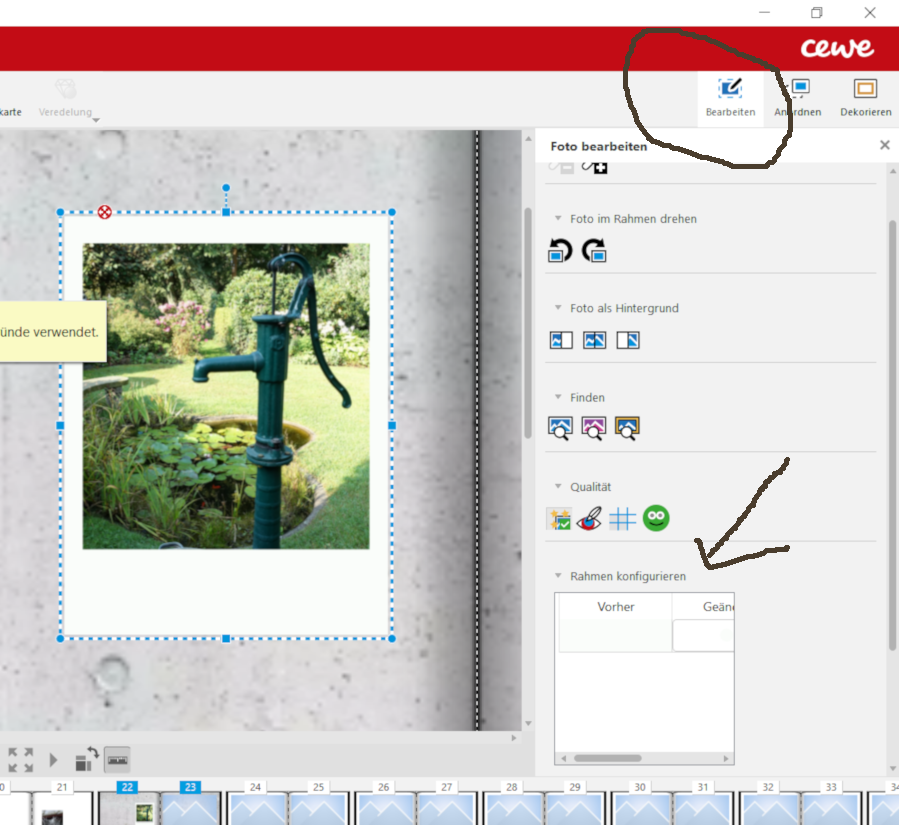This screenshot has height=825, width=899.
Task: Set photo as left page background
Action: 561,341
